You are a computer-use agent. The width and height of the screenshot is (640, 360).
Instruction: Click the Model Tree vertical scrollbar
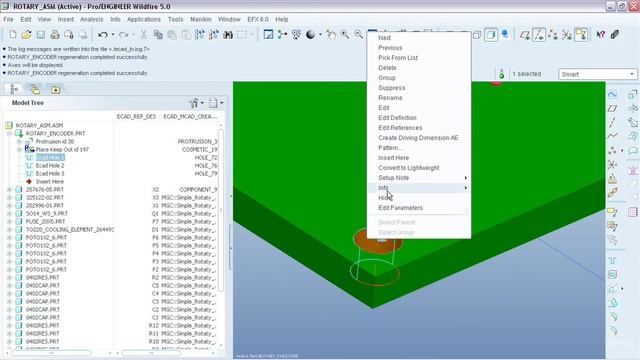coord(221,210)
